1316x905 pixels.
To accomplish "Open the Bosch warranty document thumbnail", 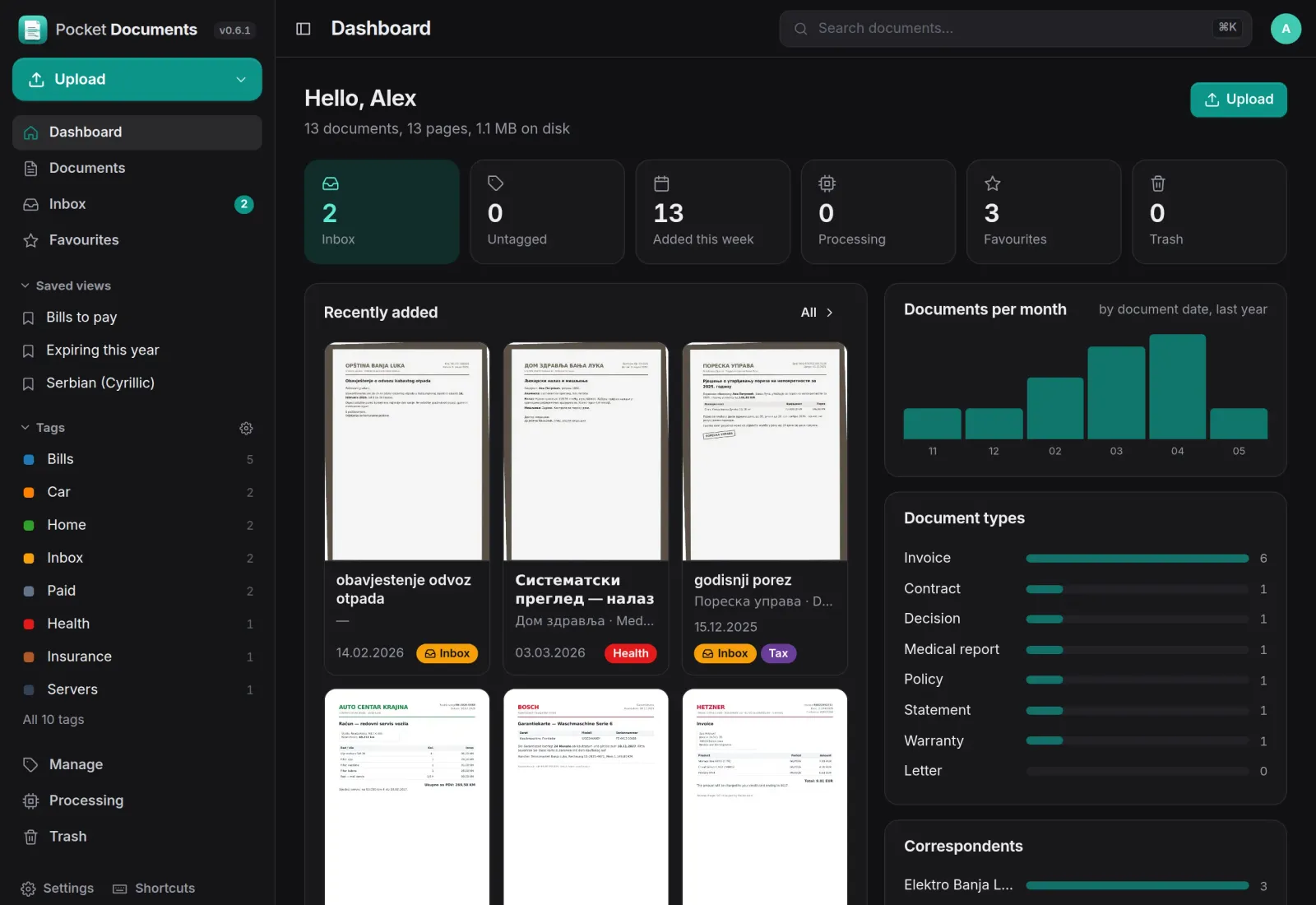I will [x=586, y=796].
